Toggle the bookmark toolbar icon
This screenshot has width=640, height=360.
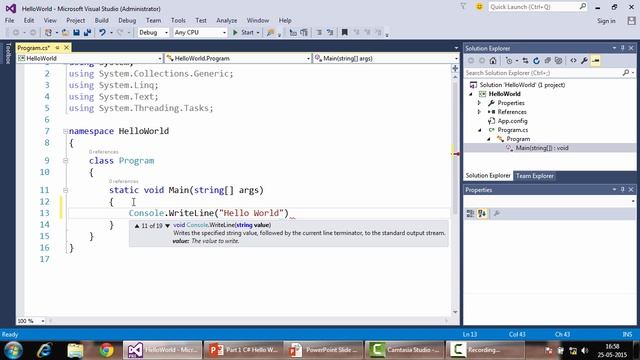pos(344,32)
